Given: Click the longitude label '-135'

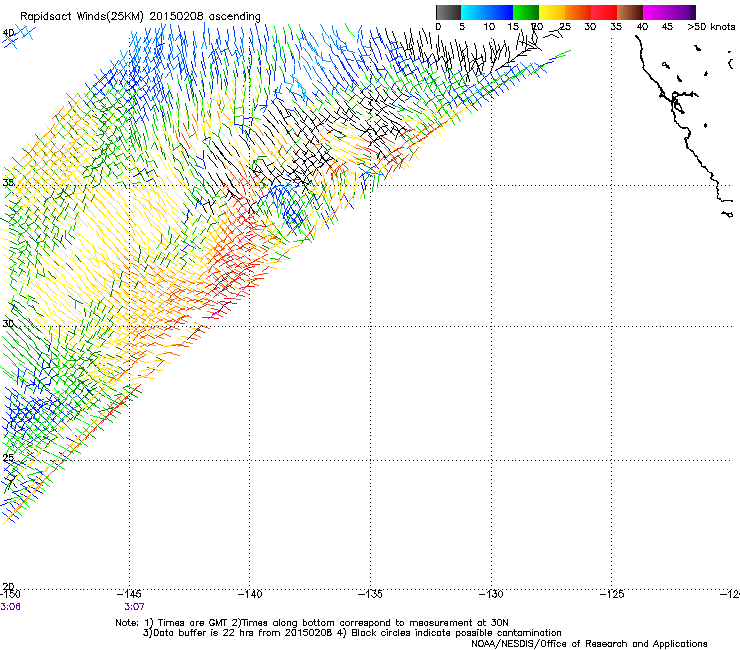Looking at the screenshot, I should (370, 594).
